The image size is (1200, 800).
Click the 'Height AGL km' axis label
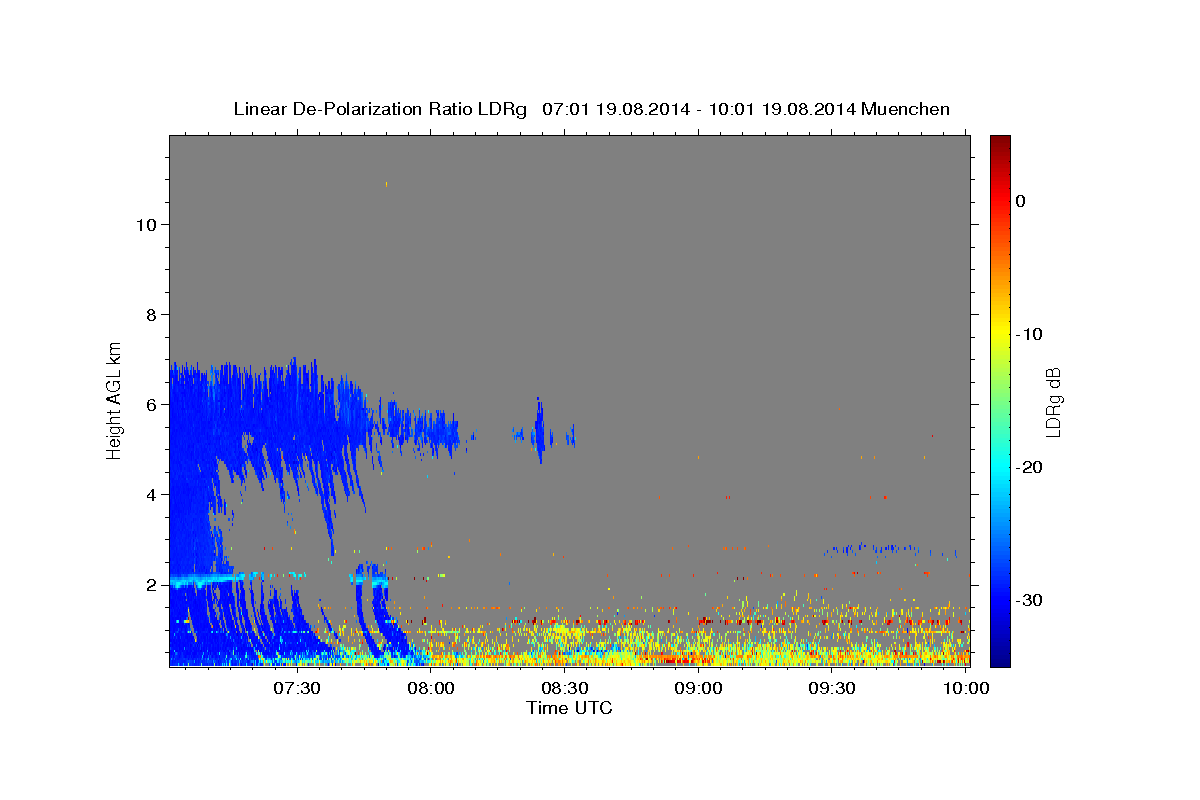(x=115, y=400)
